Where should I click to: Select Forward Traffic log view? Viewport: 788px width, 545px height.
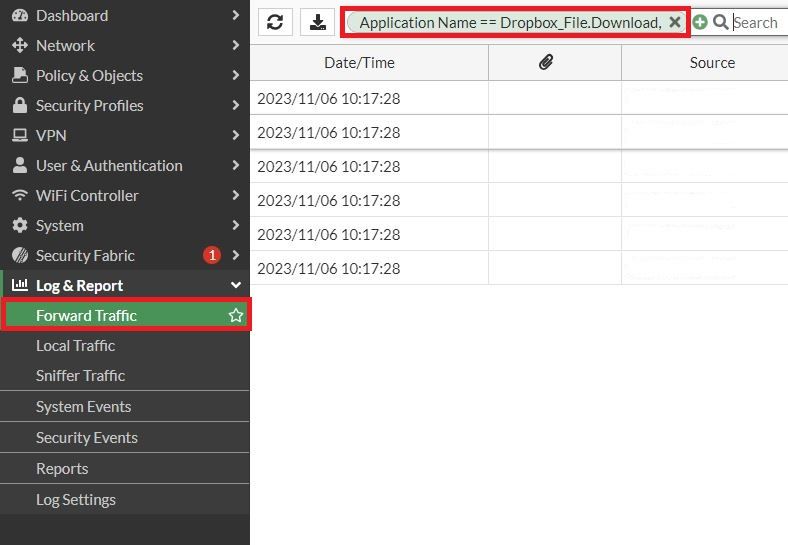[126, 315]
